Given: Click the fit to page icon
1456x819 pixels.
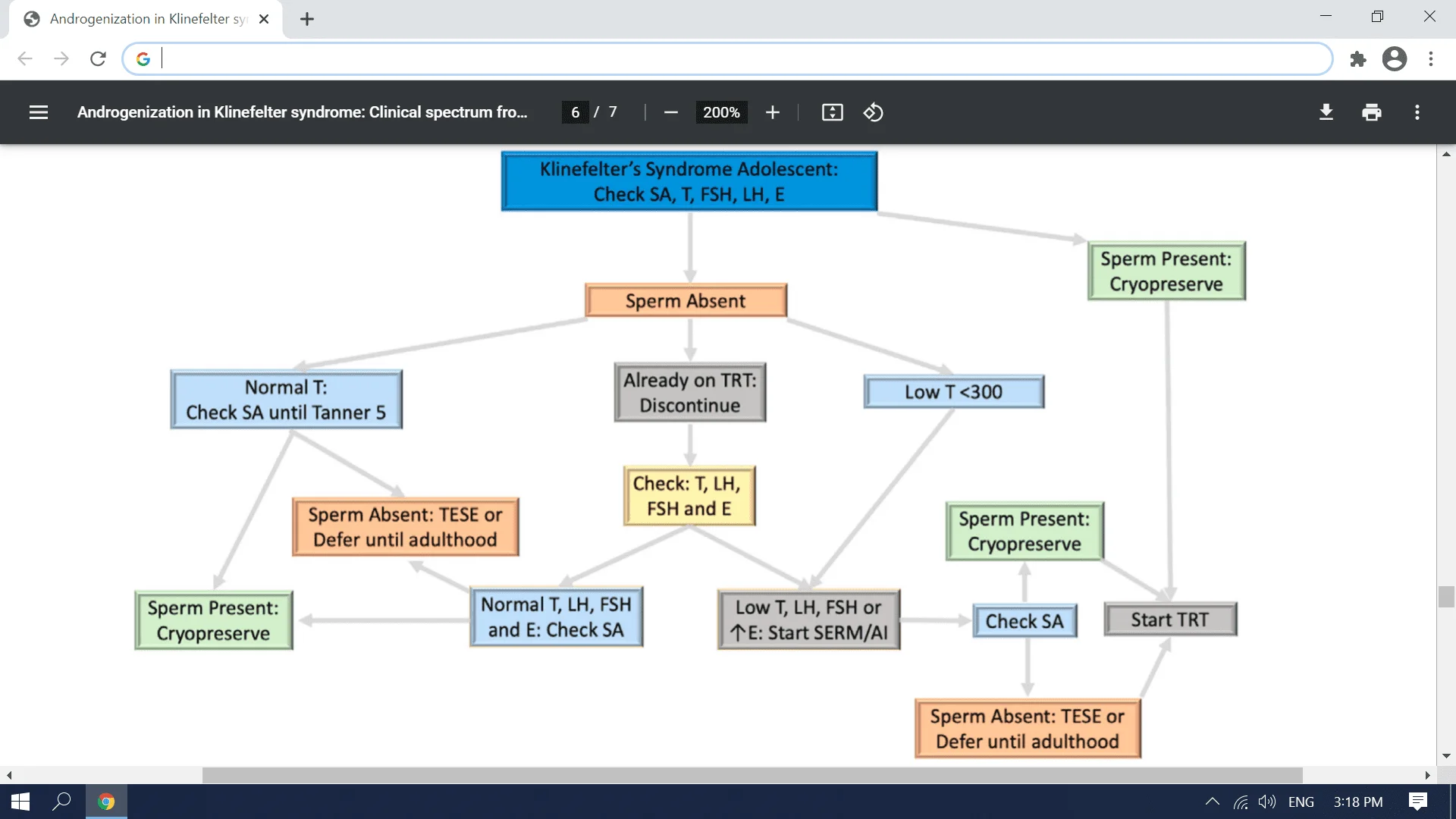Looking at the screenshot, I should point(832,112).
